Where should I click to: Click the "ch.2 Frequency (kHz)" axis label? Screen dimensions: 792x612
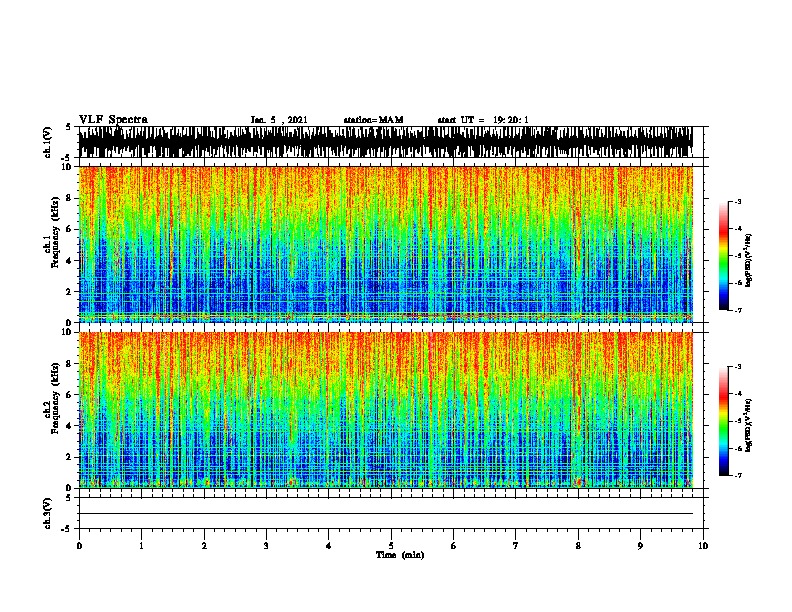click(x=52, y=398)
